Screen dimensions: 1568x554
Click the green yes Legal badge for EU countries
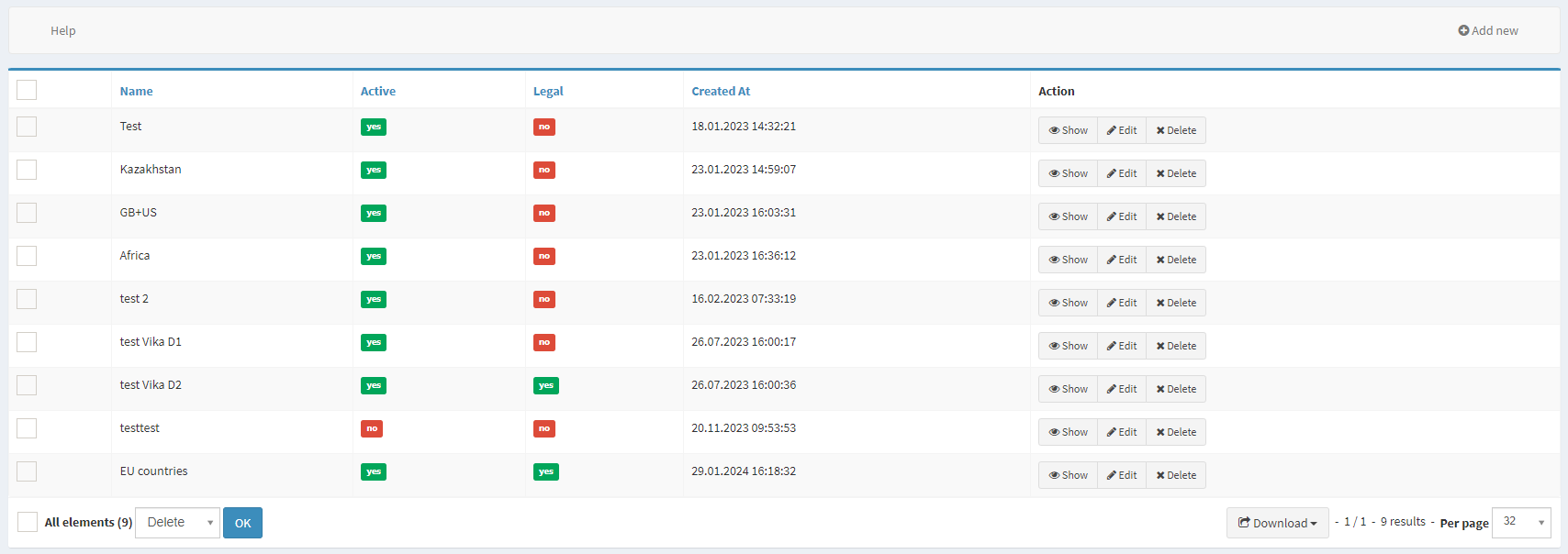pos(545,471)
